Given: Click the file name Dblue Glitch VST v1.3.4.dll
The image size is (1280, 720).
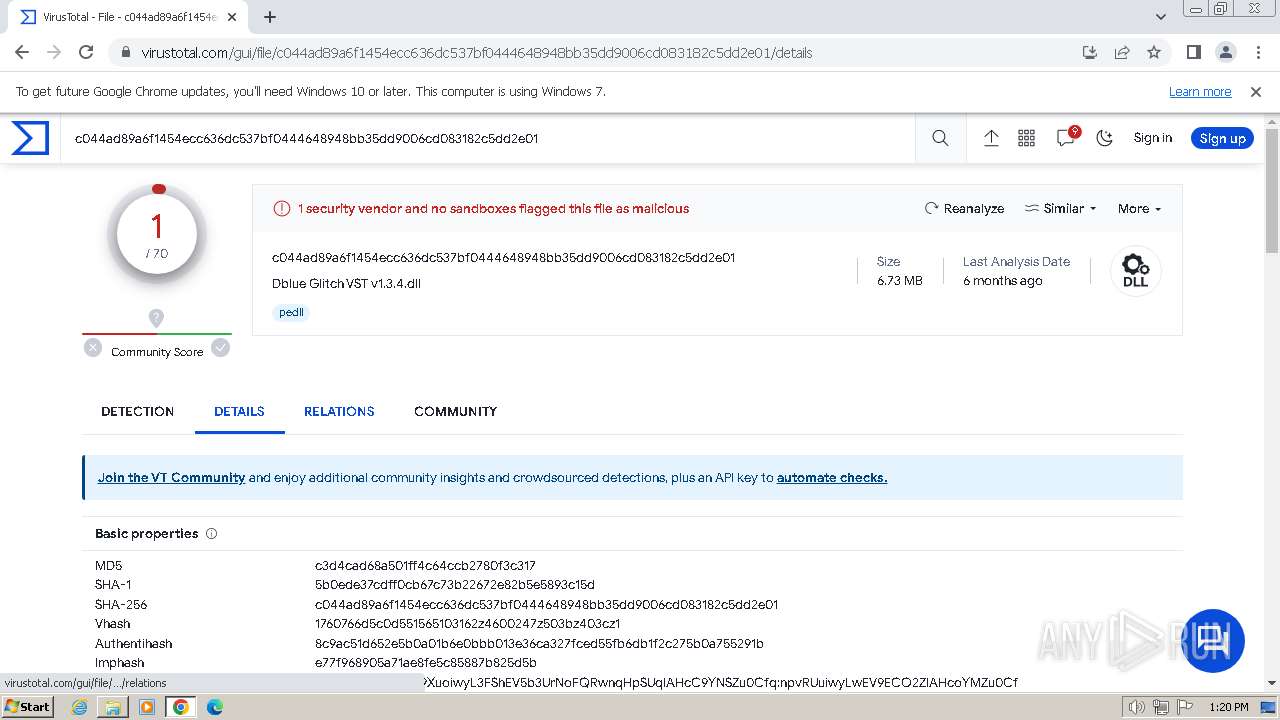Looking at the screenshot, I should [x=346, y=283].
